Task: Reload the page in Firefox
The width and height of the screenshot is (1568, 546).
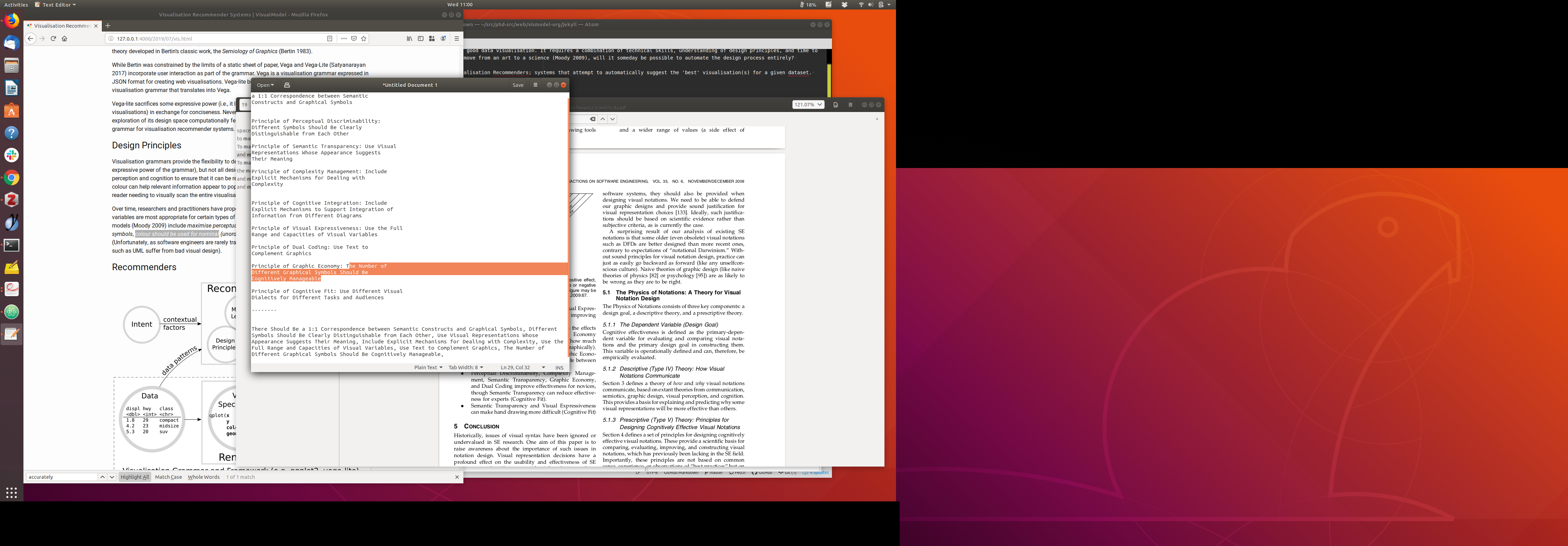Action: pos(53,38)
